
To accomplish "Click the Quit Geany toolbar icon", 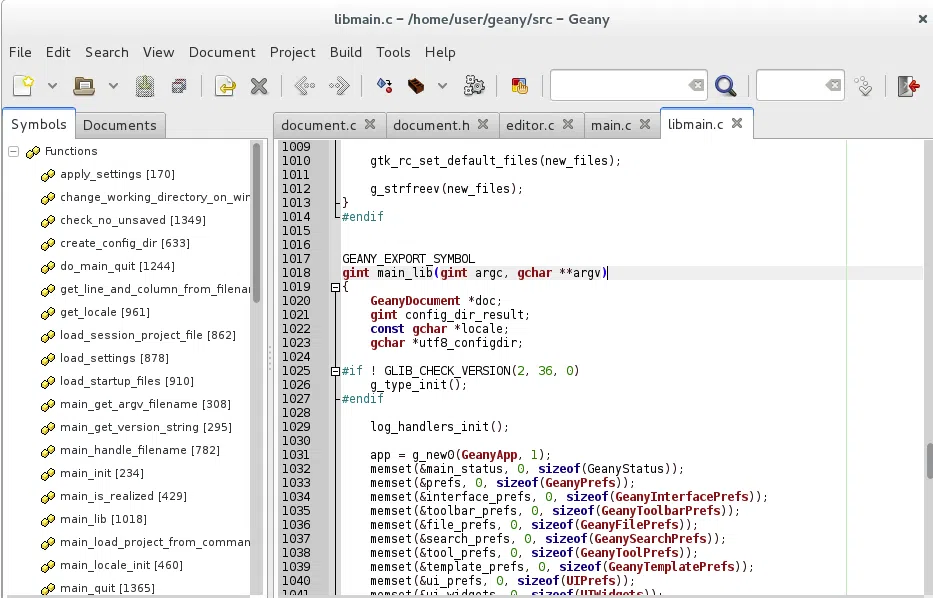I will 908,86.
